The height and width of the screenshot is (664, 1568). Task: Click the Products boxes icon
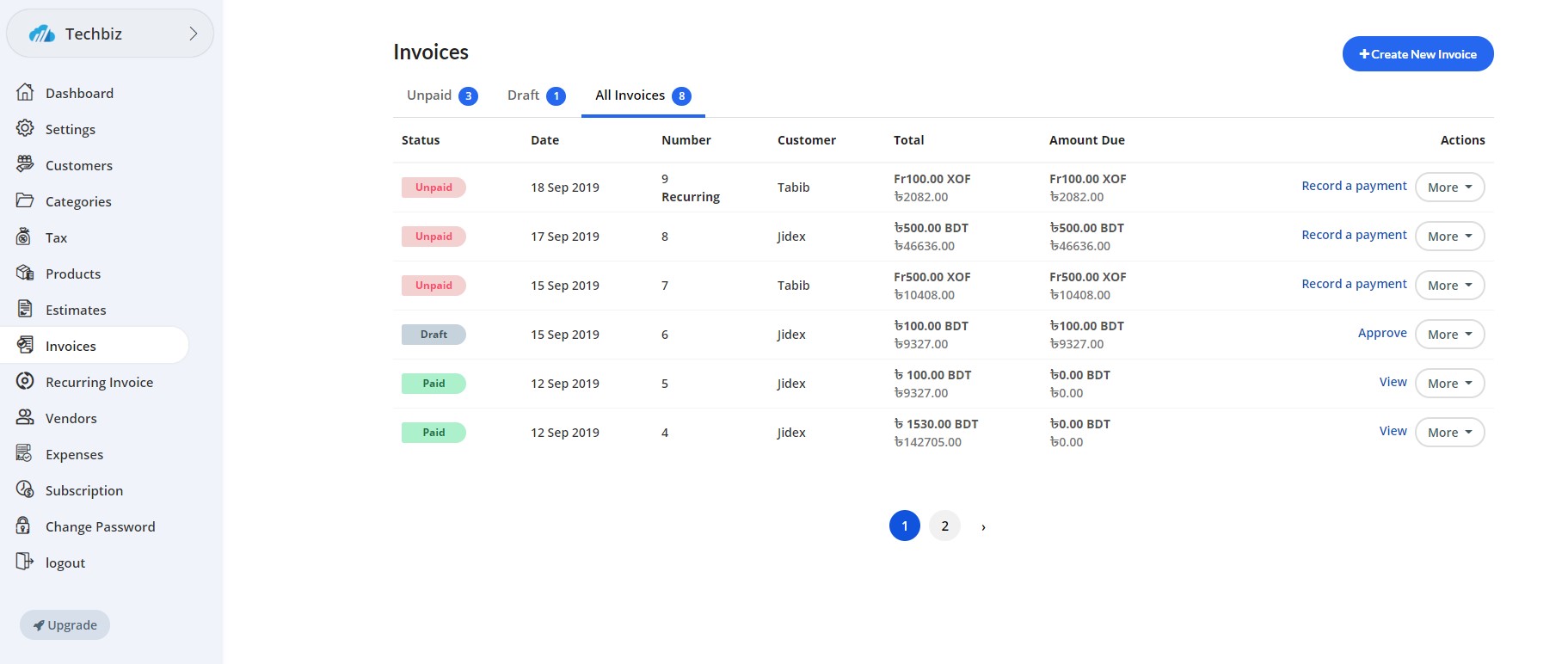point(25,273)
